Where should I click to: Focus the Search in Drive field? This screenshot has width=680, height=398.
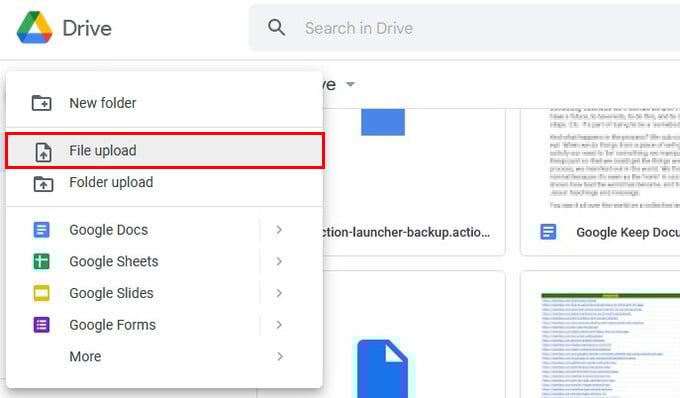[464, 28]
